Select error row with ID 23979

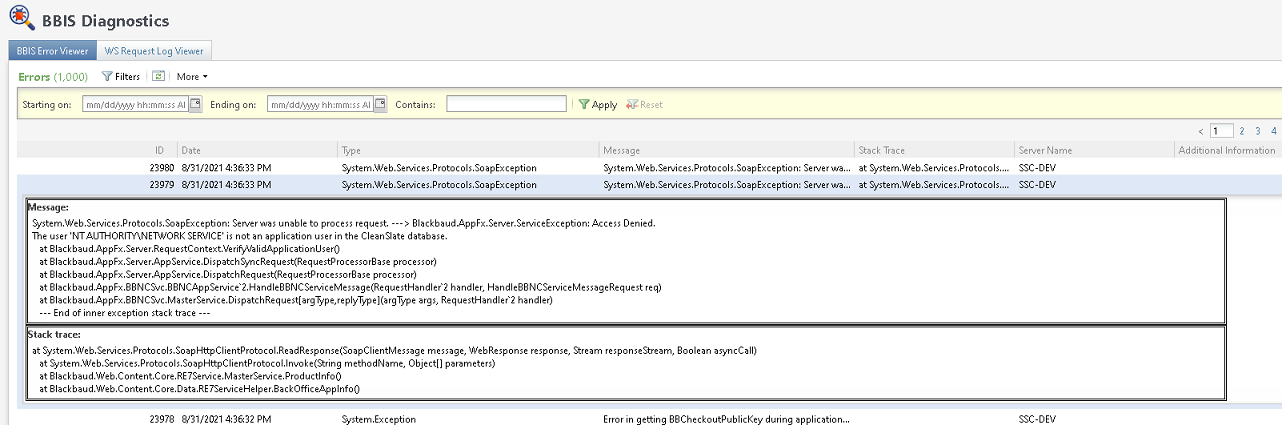[649, 184]
